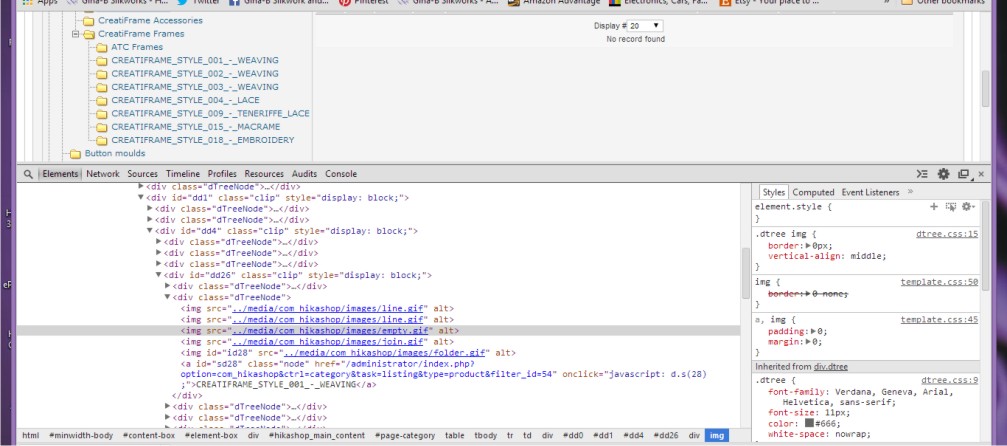The height and width of the screenshot is (446, 1007).
Task: Open the ATC Frames category
Action: (137, 47)
